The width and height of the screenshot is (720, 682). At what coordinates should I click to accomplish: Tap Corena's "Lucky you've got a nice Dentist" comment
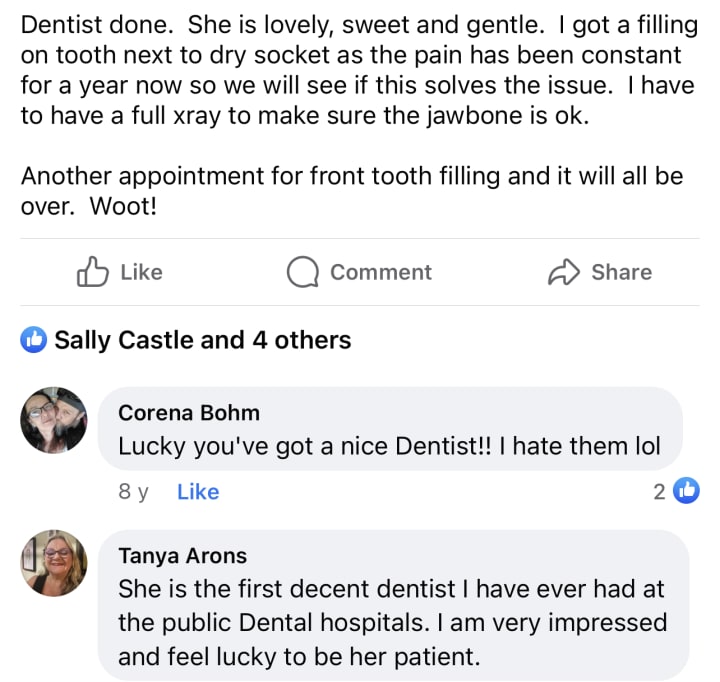[x=389, y=446]
